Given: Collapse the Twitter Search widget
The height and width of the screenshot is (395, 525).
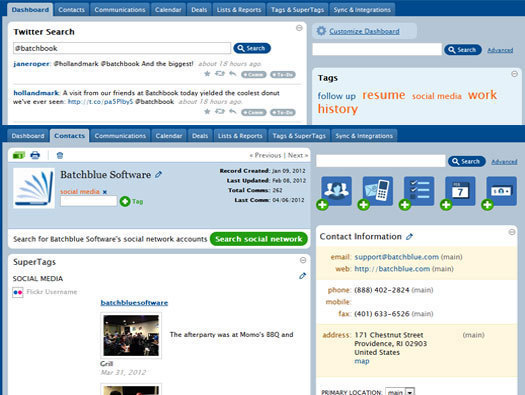Looking at the screenshot, I should coord(299,28).
